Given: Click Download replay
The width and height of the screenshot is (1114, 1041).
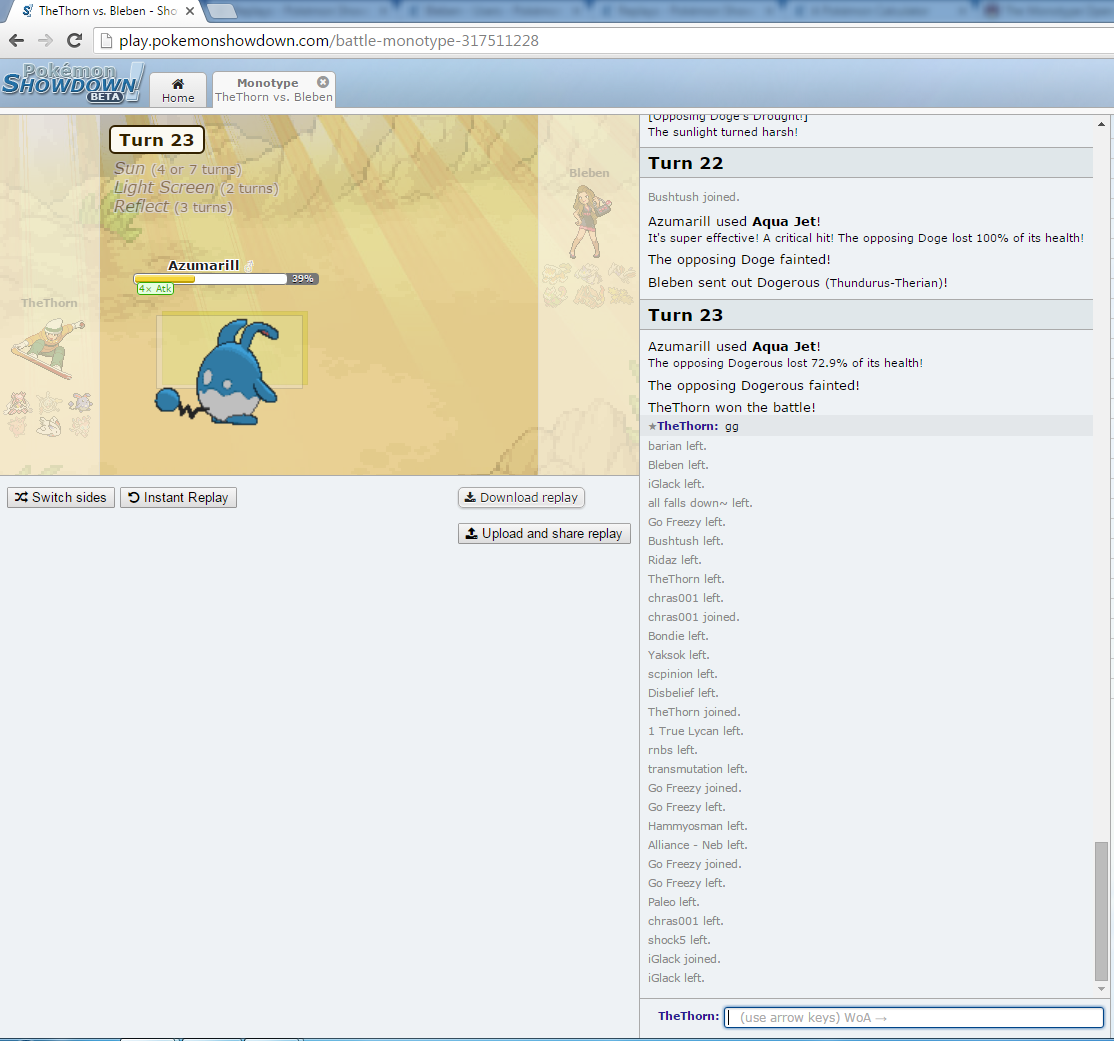Looking at the screenshot, I should 521,497.
